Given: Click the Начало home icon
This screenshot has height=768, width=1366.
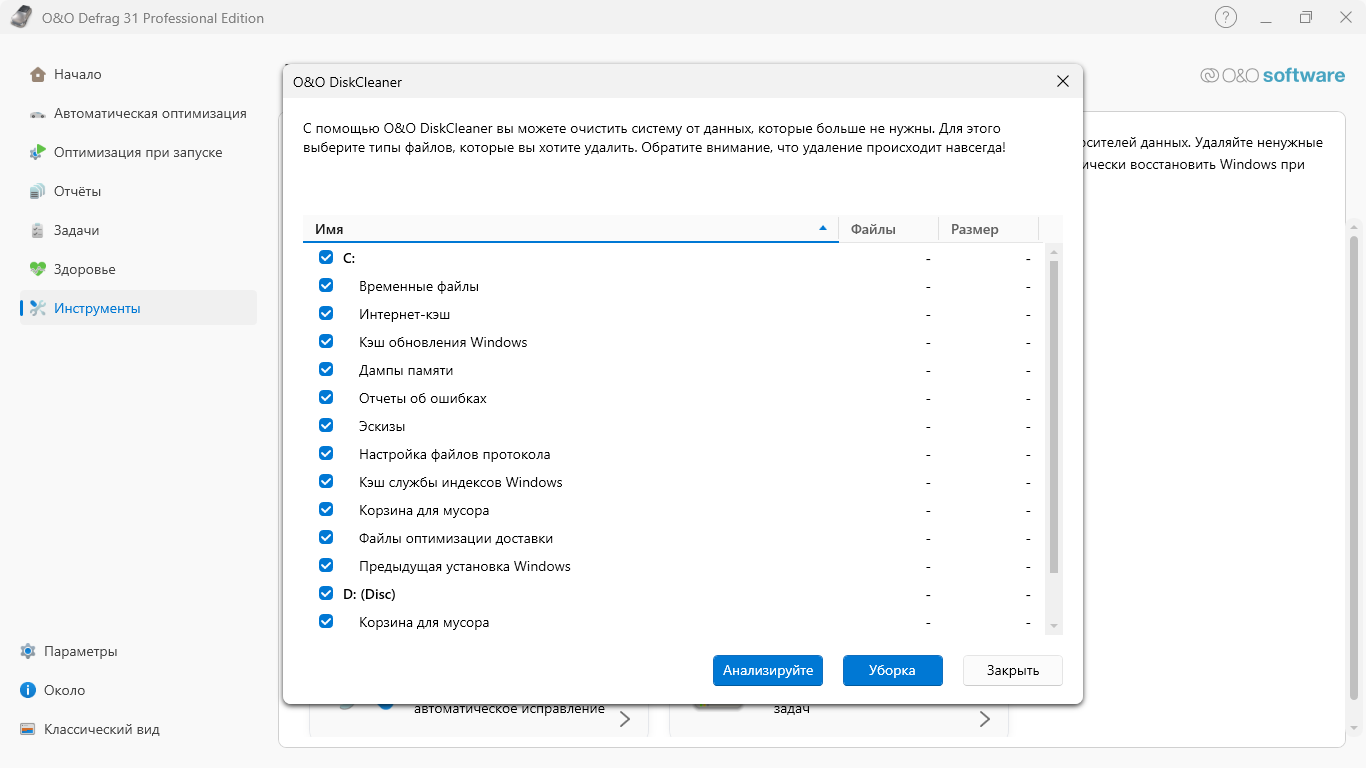Looking at the screenshot, I should (38, 74).
